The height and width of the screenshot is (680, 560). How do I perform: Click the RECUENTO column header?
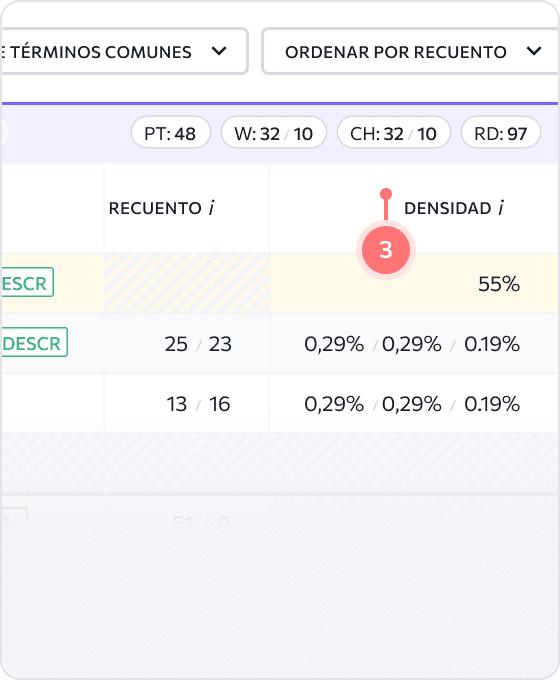[161, 208]
